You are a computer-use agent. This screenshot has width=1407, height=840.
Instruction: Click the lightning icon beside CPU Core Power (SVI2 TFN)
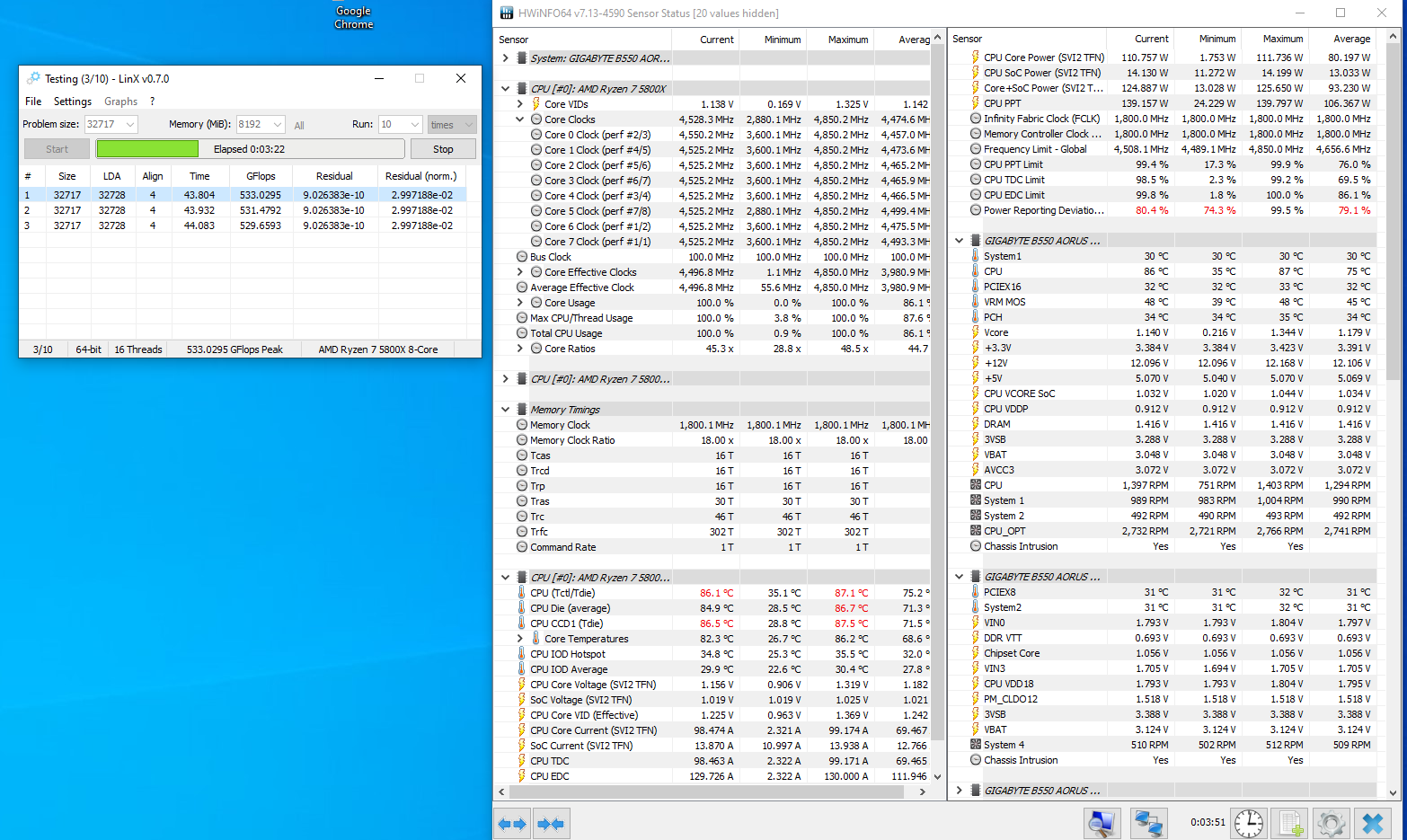(x=975, y=57)
